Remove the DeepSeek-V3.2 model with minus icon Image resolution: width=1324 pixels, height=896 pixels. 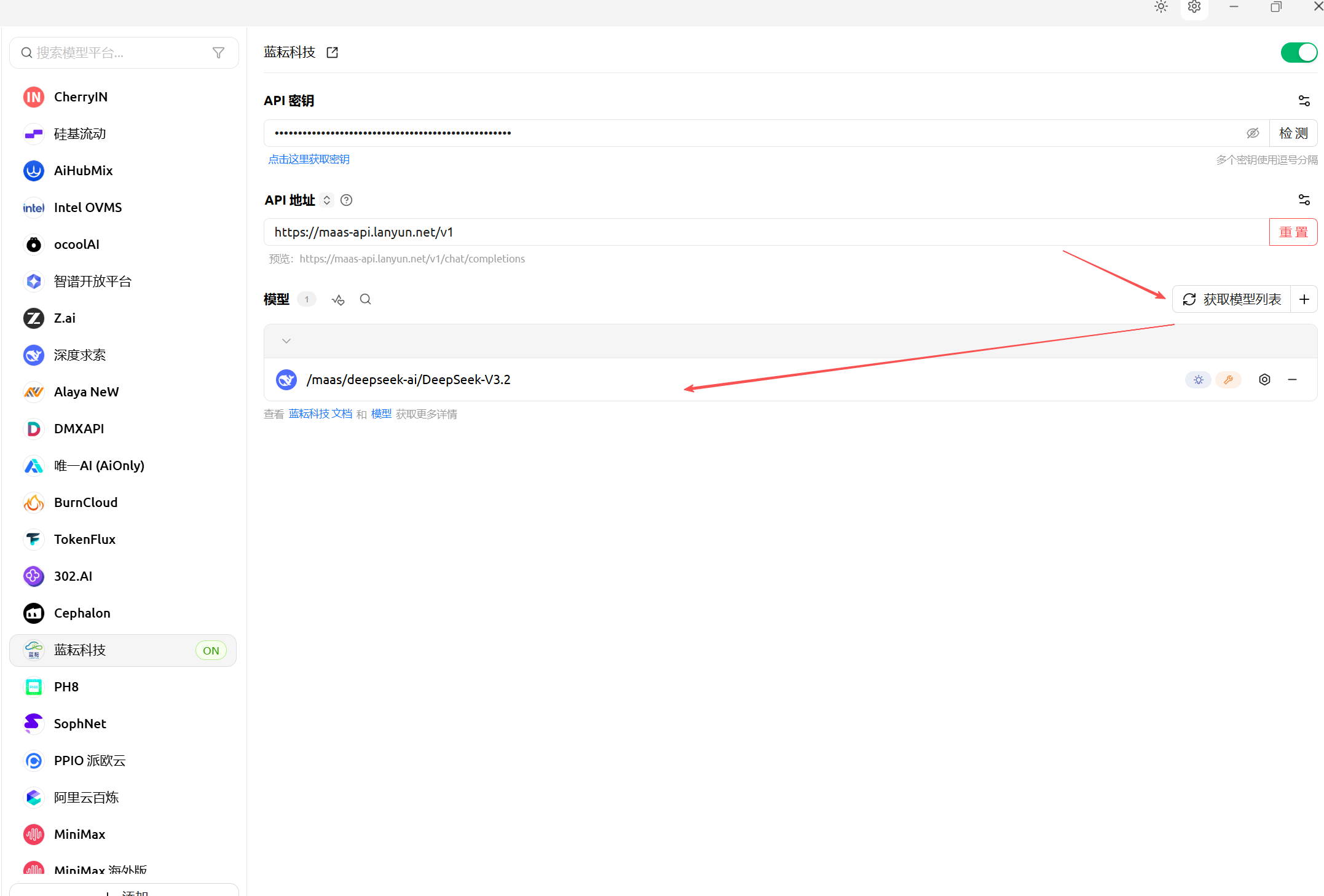(x=1293, y=380)
